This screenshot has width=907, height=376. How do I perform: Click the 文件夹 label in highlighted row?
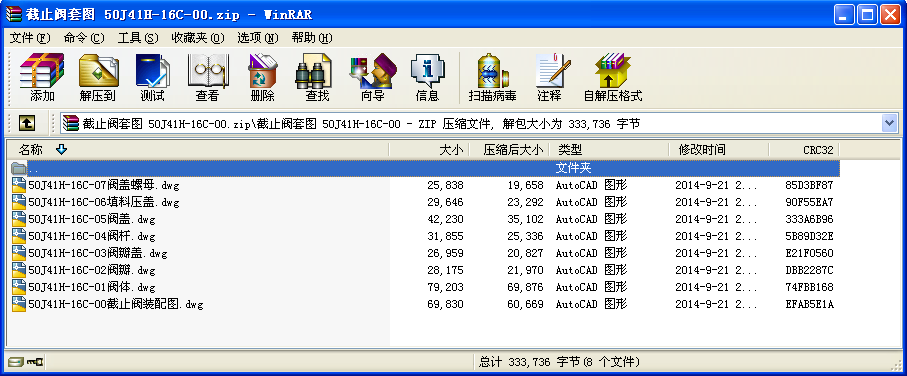coord(574,168)
